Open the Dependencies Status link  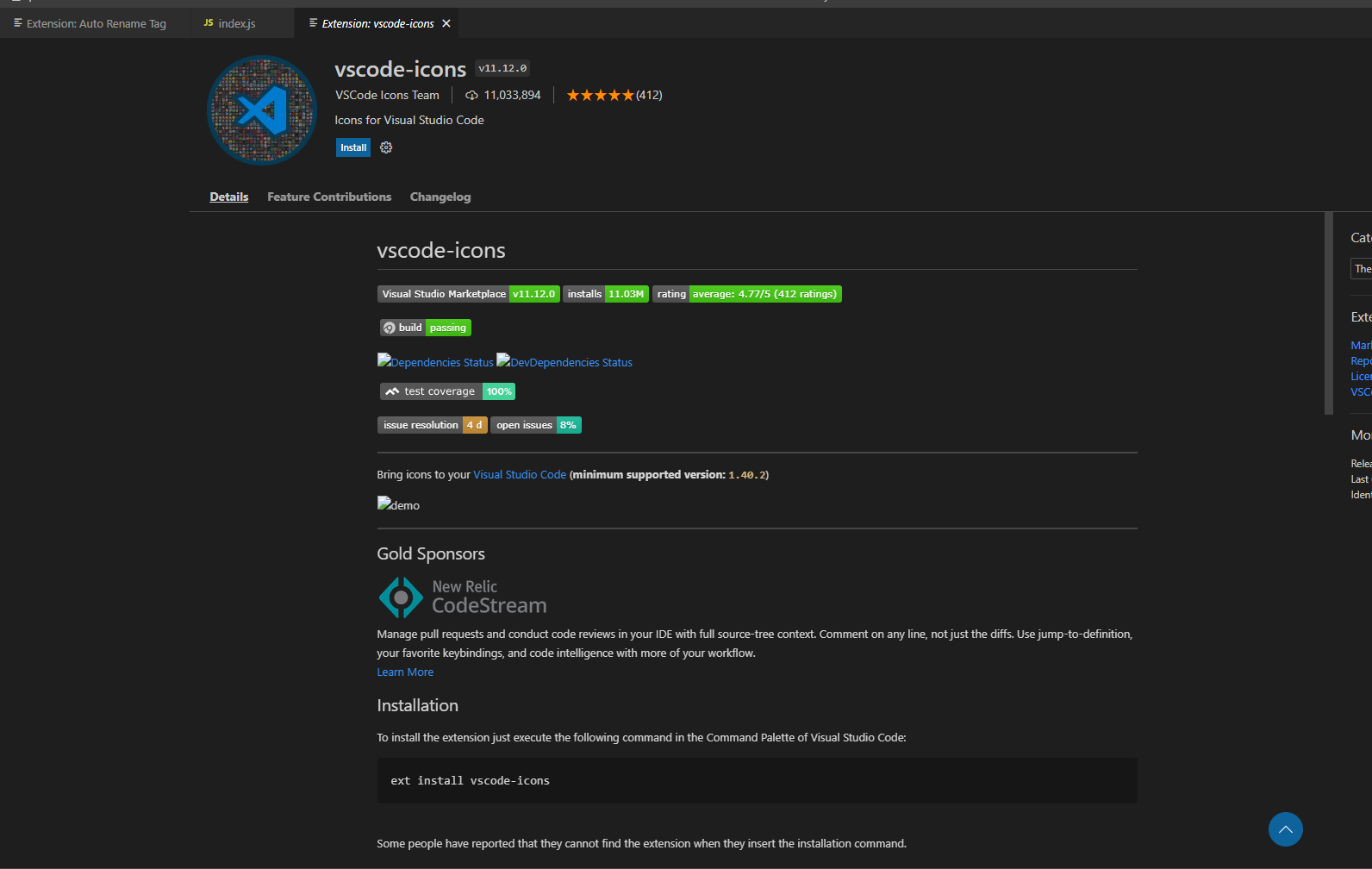click(435, 362)
